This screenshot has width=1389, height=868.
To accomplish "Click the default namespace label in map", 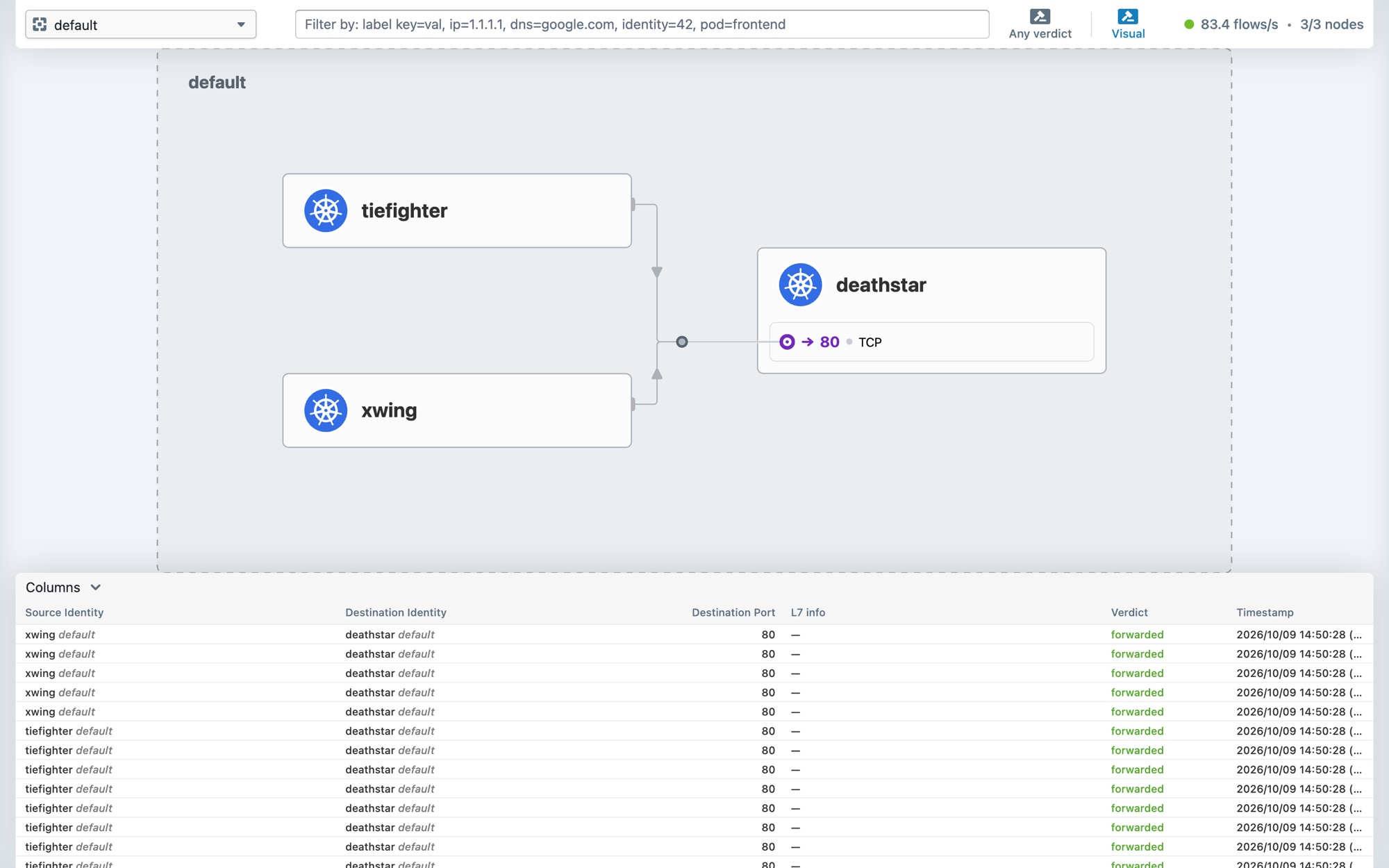I will tap(217, 82).
